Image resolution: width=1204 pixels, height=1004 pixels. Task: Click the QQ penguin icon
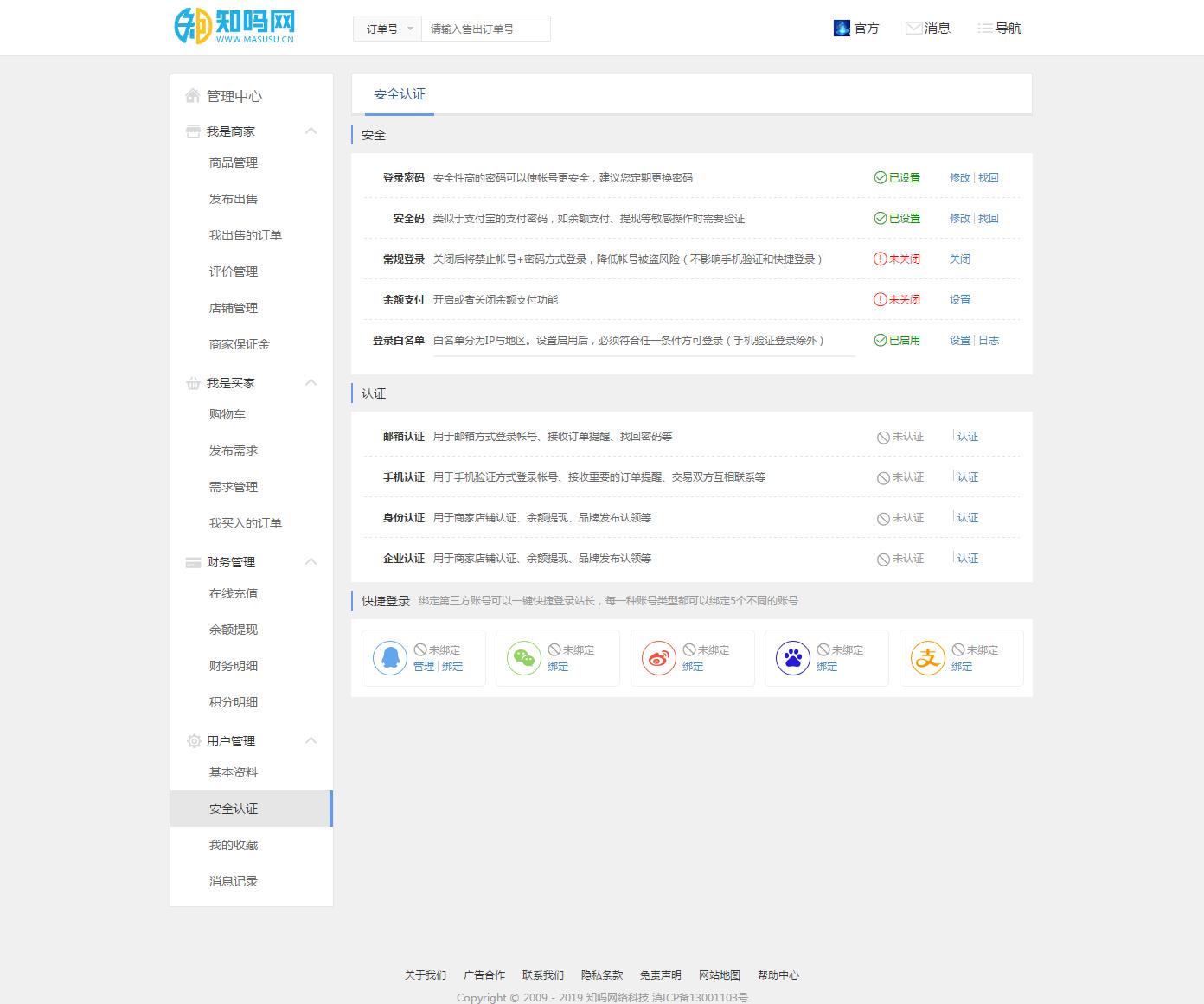(x=389, y=658)
